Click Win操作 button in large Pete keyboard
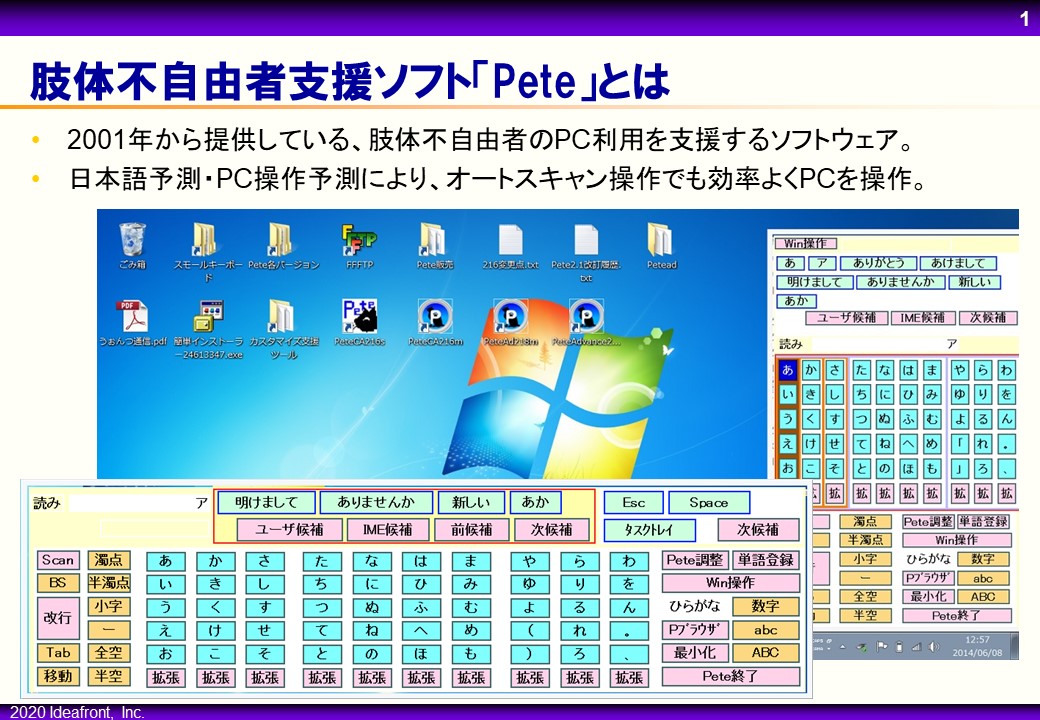Image resolution: width=1040 pixels, height=720 pixels. point(730,583)
